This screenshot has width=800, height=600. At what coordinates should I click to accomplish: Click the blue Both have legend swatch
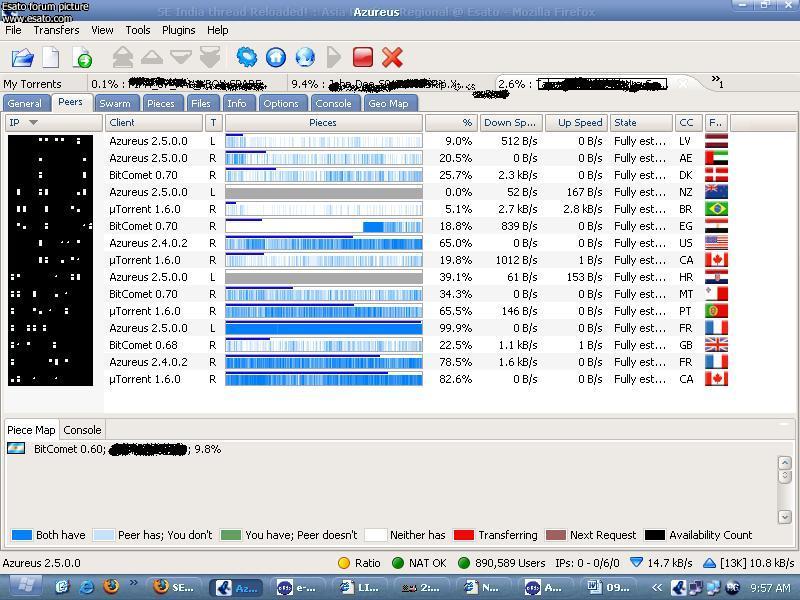tap(22, 535)
